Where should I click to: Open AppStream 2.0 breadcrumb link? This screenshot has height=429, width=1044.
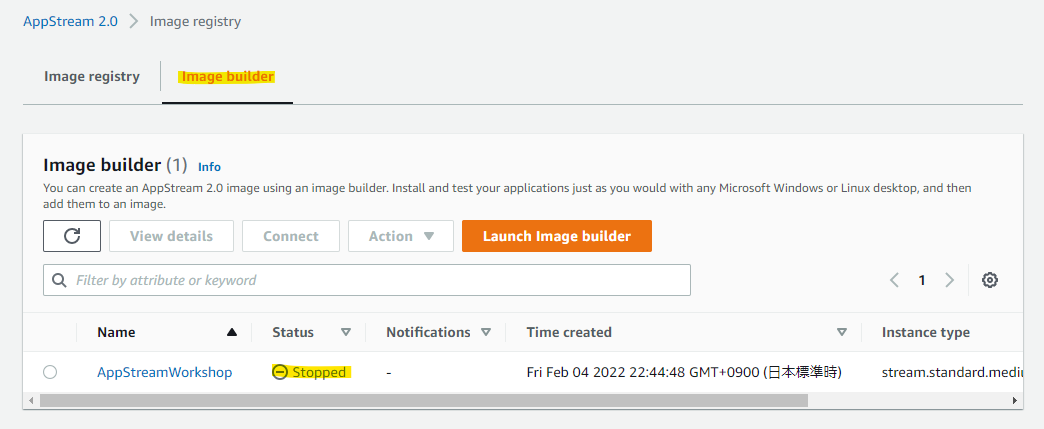(x=71, y=21)
